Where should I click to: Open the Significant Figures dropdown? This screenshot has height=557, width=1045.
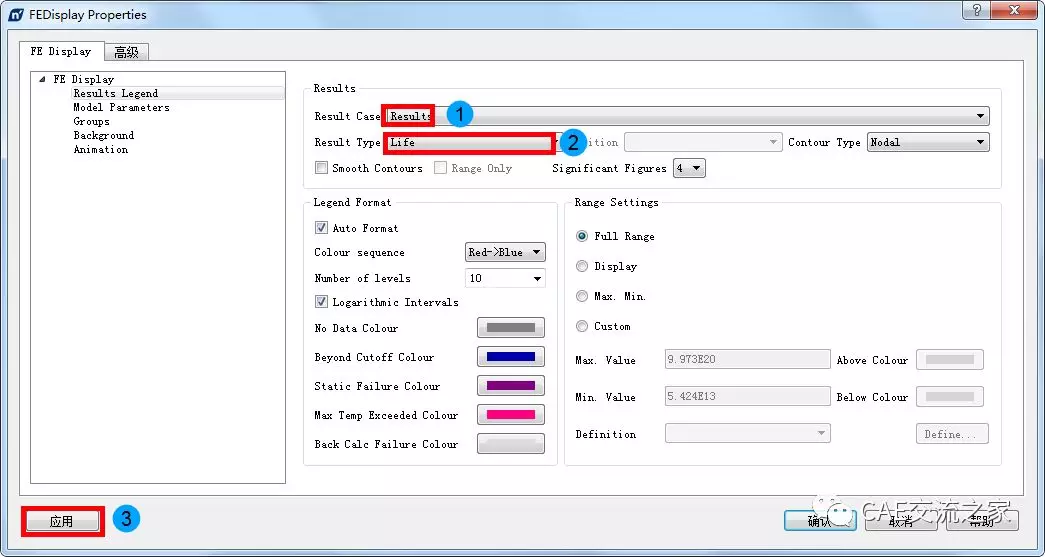point(689,168)
